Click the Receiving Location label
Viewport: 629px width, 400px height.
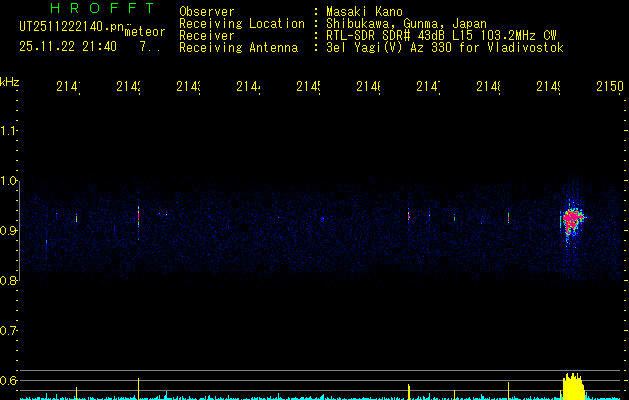[242, 24]
